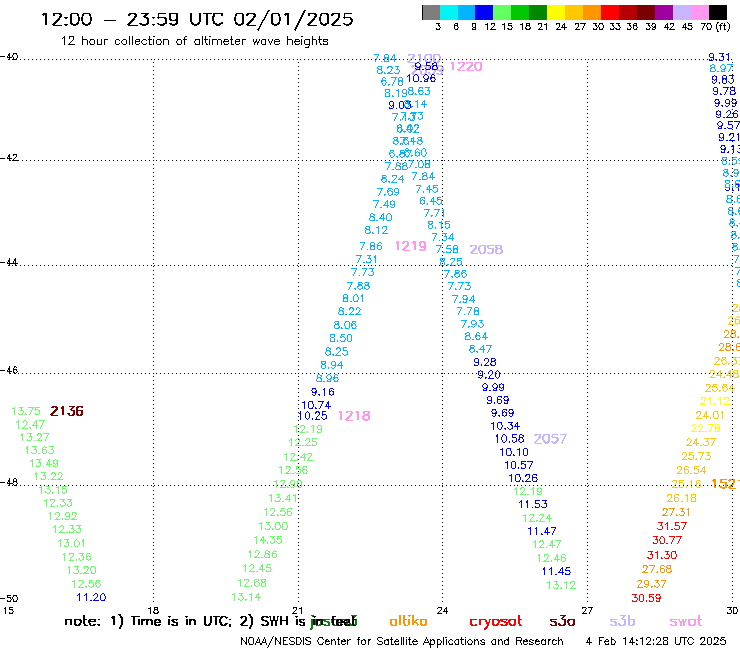Click the blue wave height value '10.96'
This screenshot has width=740, height=650.
tap(421, 78)
